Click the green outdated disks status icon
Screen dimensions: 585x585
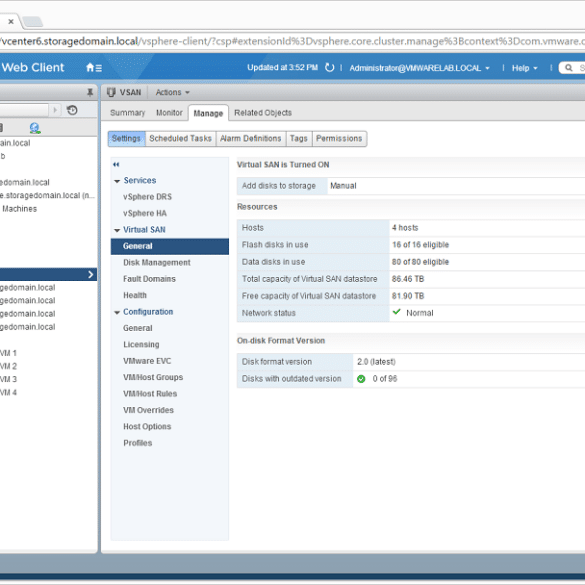click(x=361, y=379)
